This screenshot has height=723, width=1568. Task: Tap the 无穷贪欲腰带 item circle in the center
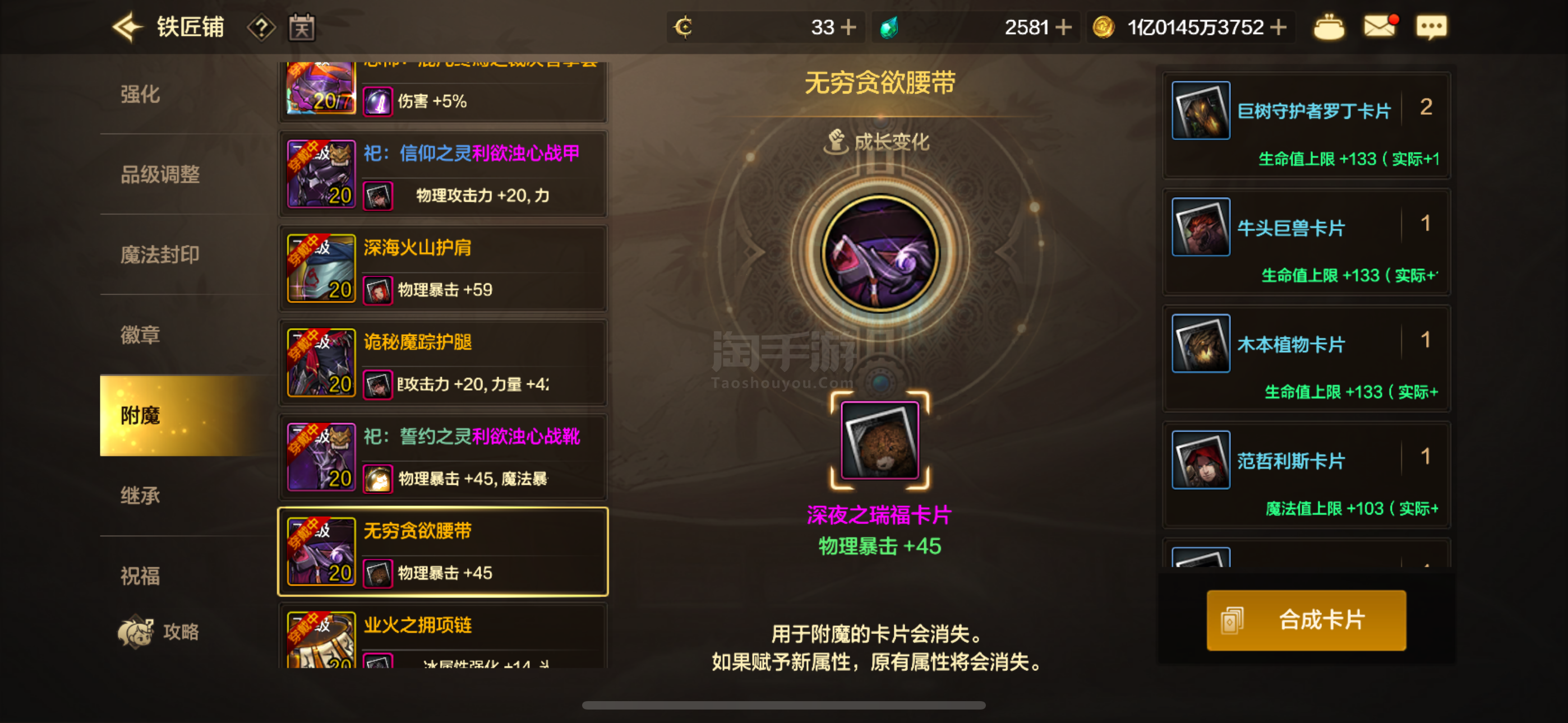[x=879, y=253]
